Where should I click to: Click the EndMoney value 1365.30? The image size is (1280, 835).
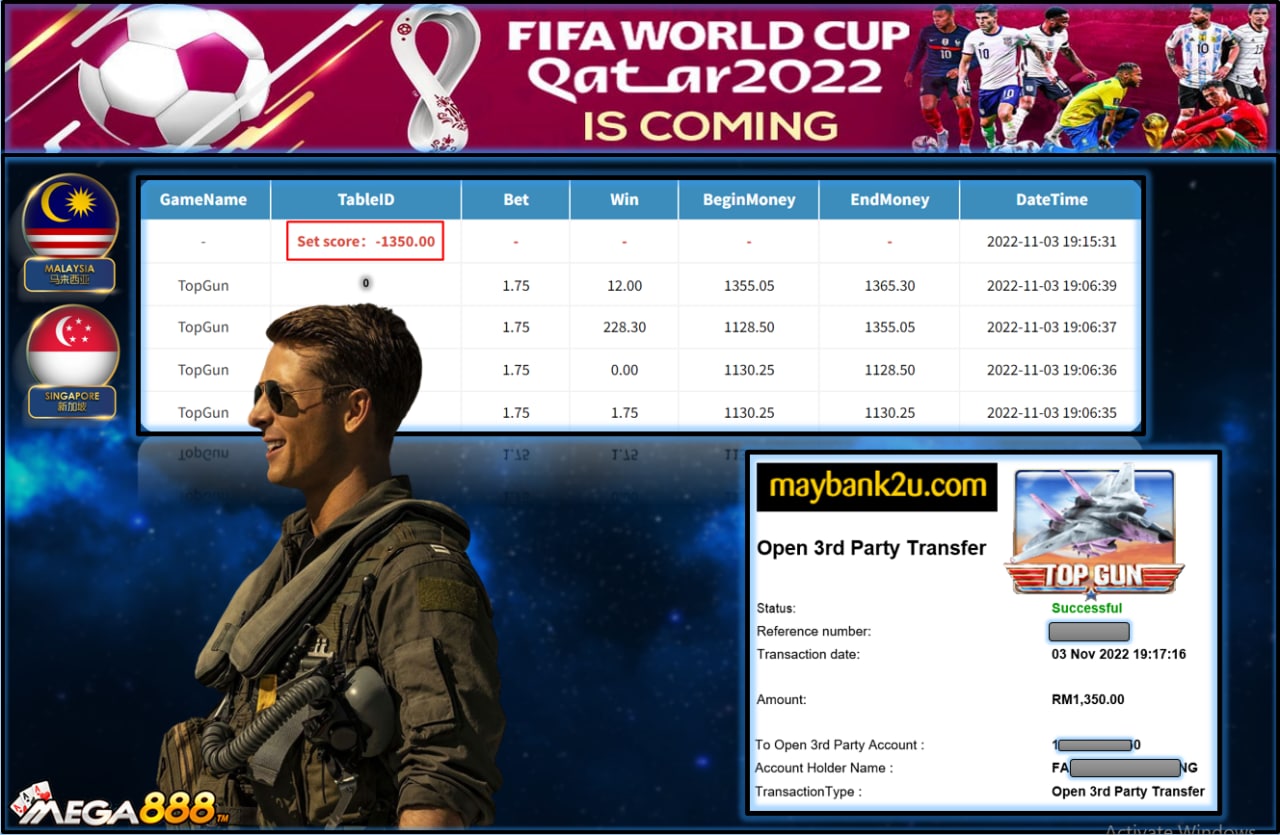[889, 286]
